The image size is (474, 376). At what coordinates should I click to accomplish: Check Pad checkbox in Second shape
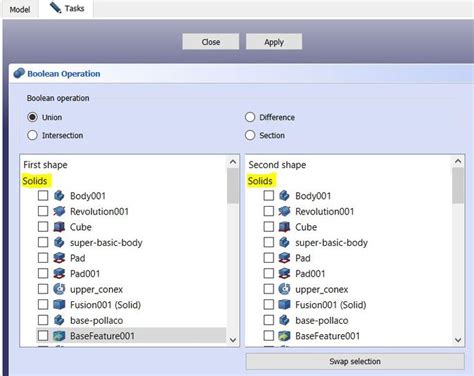point(269,258)
